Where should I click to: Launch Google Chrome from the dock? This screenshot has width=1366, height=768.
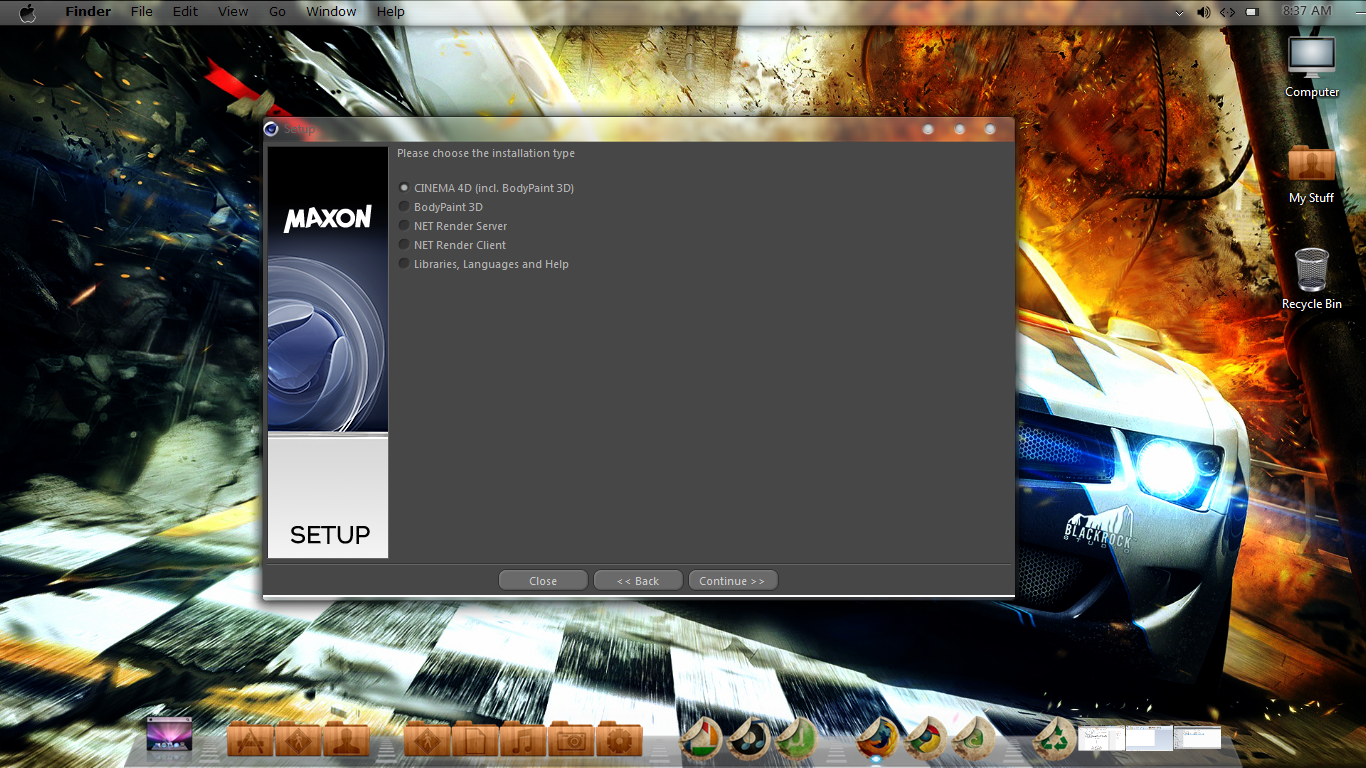[925, 739]
